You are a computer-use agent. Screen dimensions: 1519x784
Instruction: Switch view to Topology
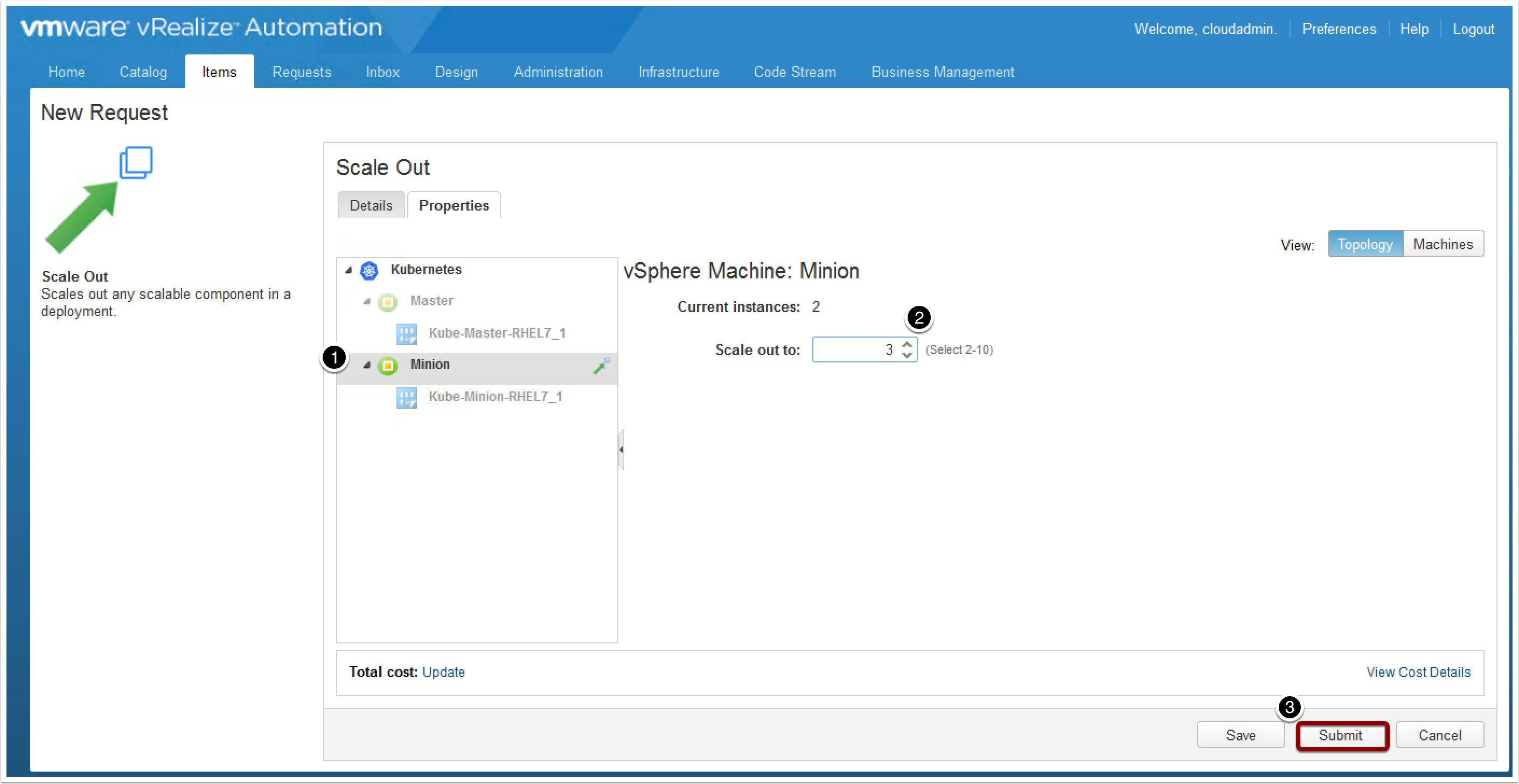1364,244
